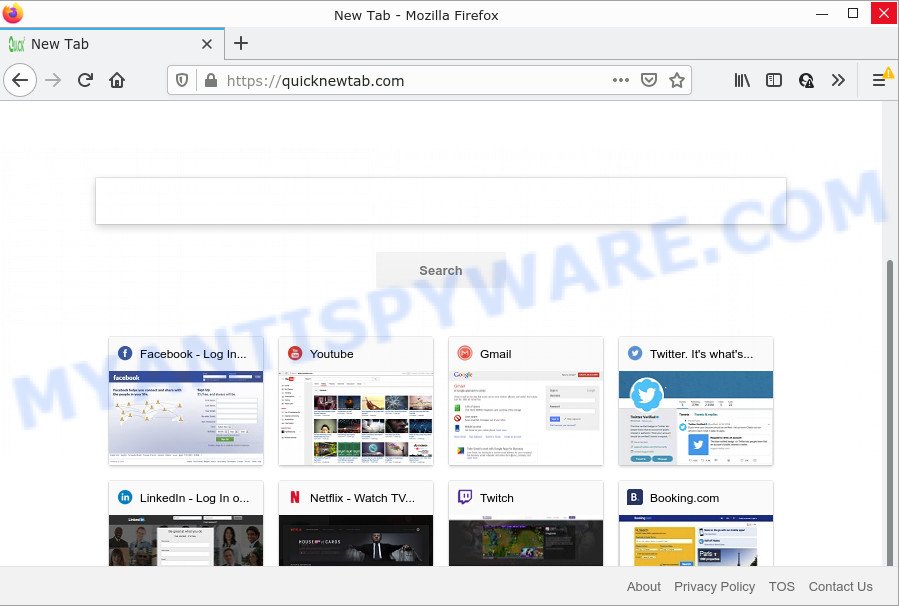
Task: Open the extension icon with warning badge
Action: 806,80
